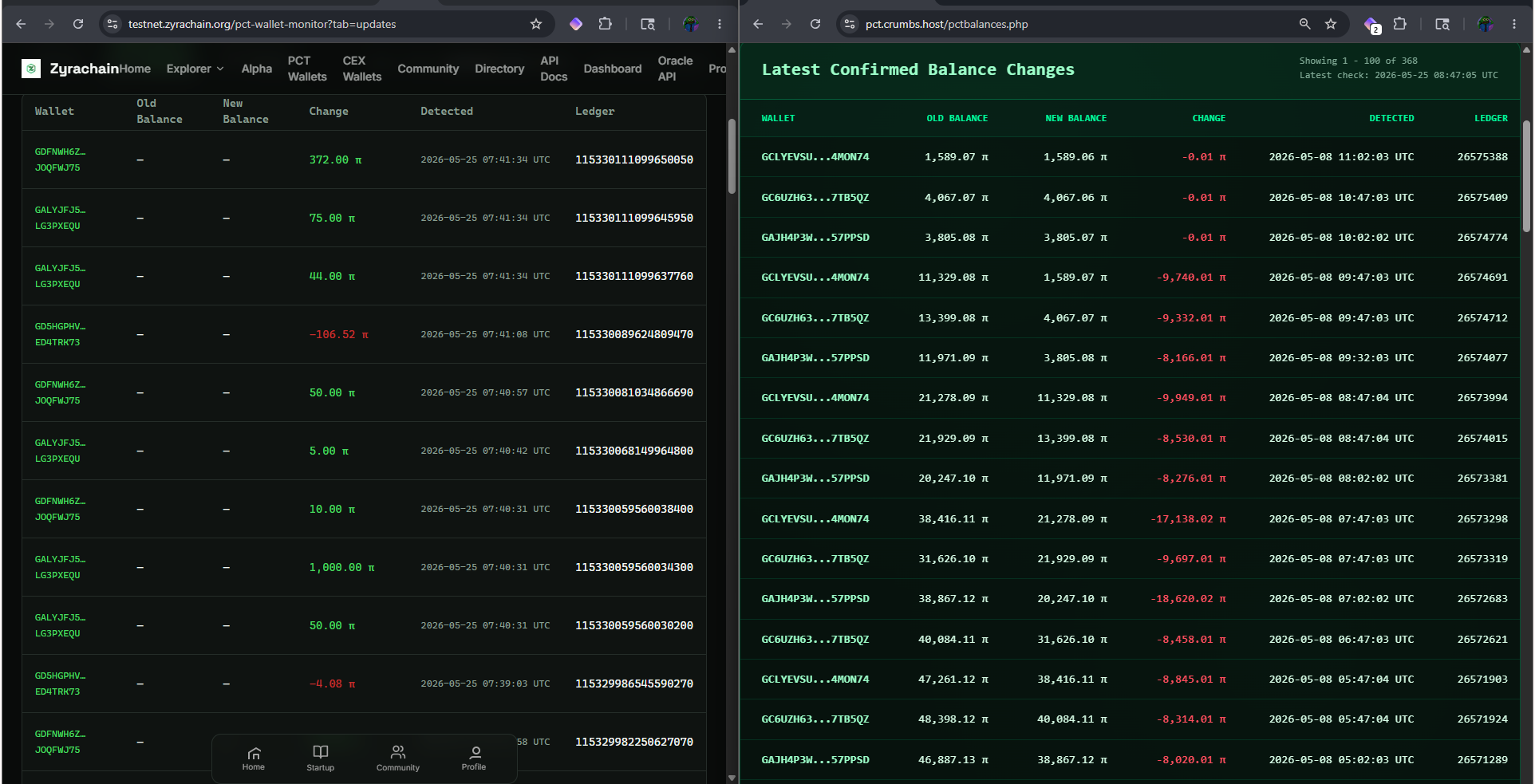Tap the Startup book icon in bottom navigation
Image resolution: width=1535 pixels, height=784 pixels.
[x=321, y=752]
